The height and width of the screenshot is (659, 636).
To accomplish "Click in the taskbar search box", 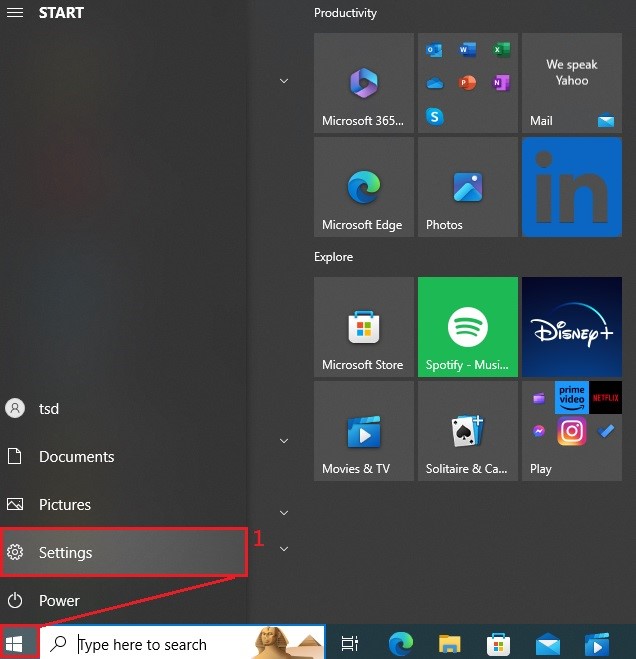I will [x=183, y=643].
